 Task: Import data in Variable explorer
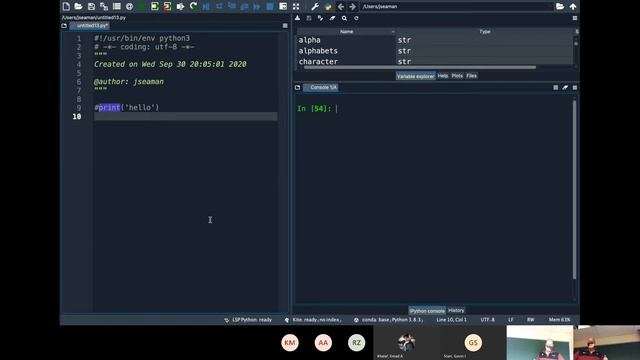click(297, 18)
